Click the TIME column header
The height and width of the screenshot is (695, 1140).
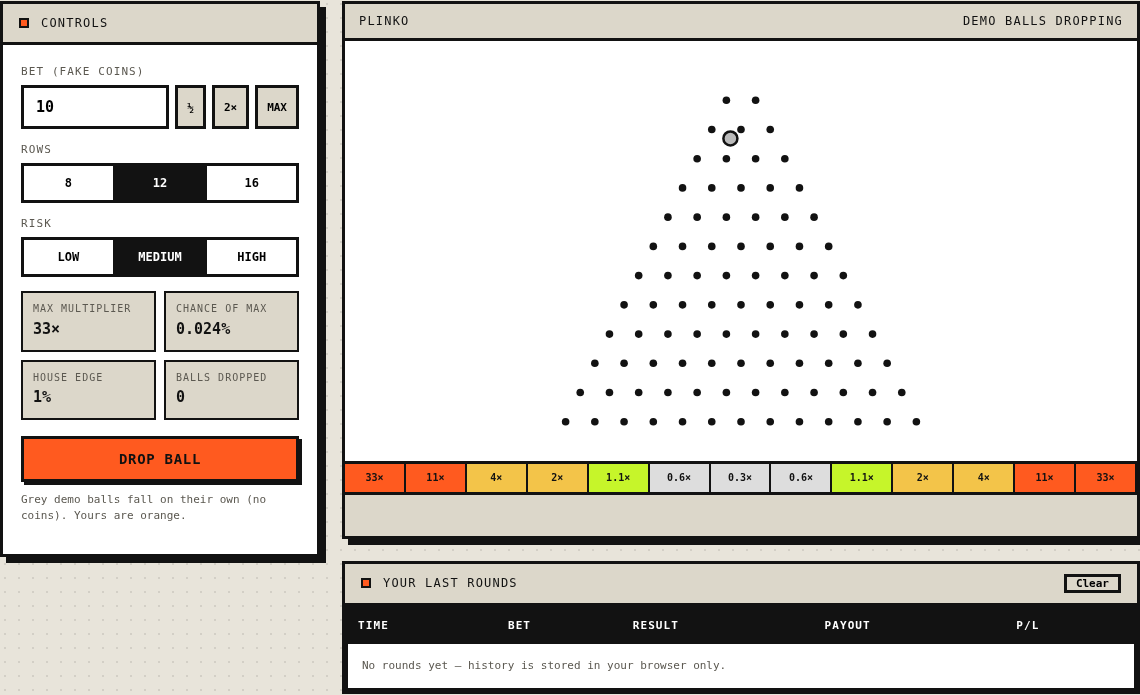tap(373, 625)
